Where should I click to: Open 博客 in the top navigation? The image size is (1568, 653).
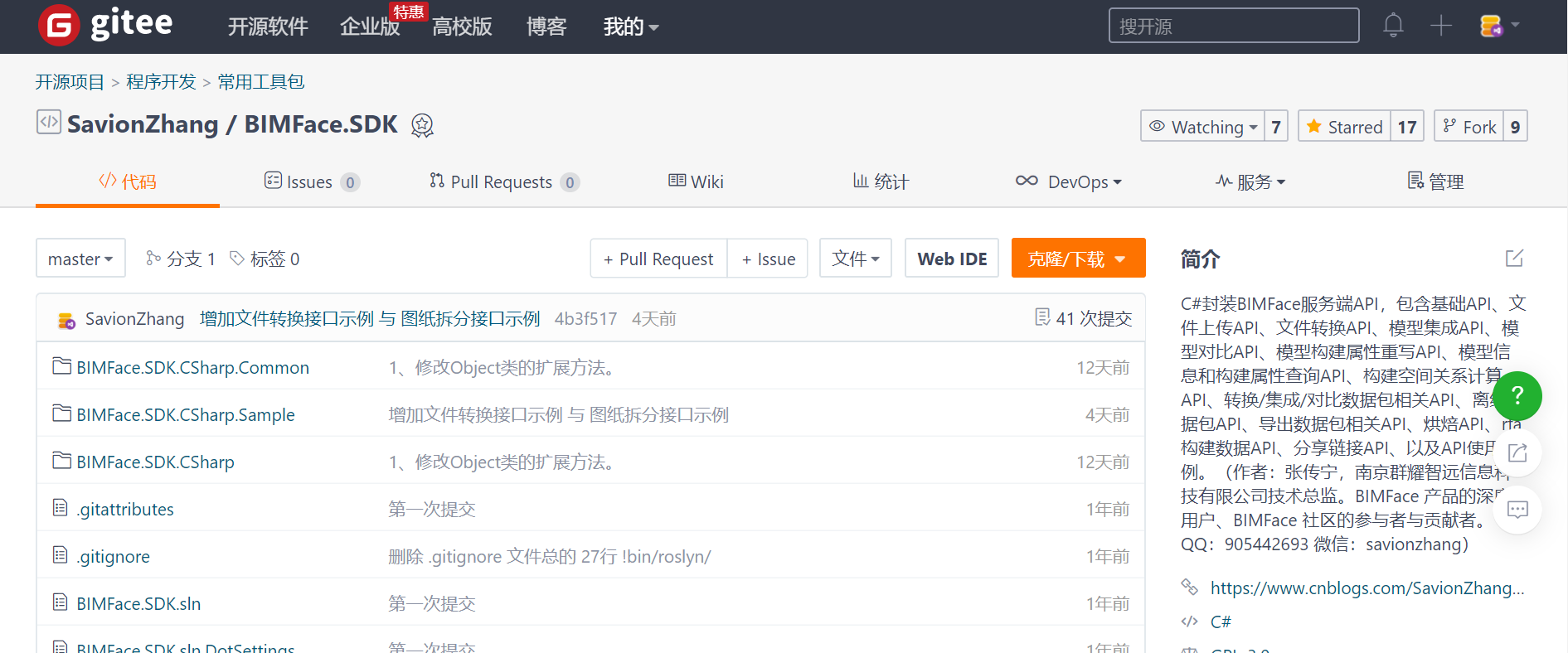546,27
